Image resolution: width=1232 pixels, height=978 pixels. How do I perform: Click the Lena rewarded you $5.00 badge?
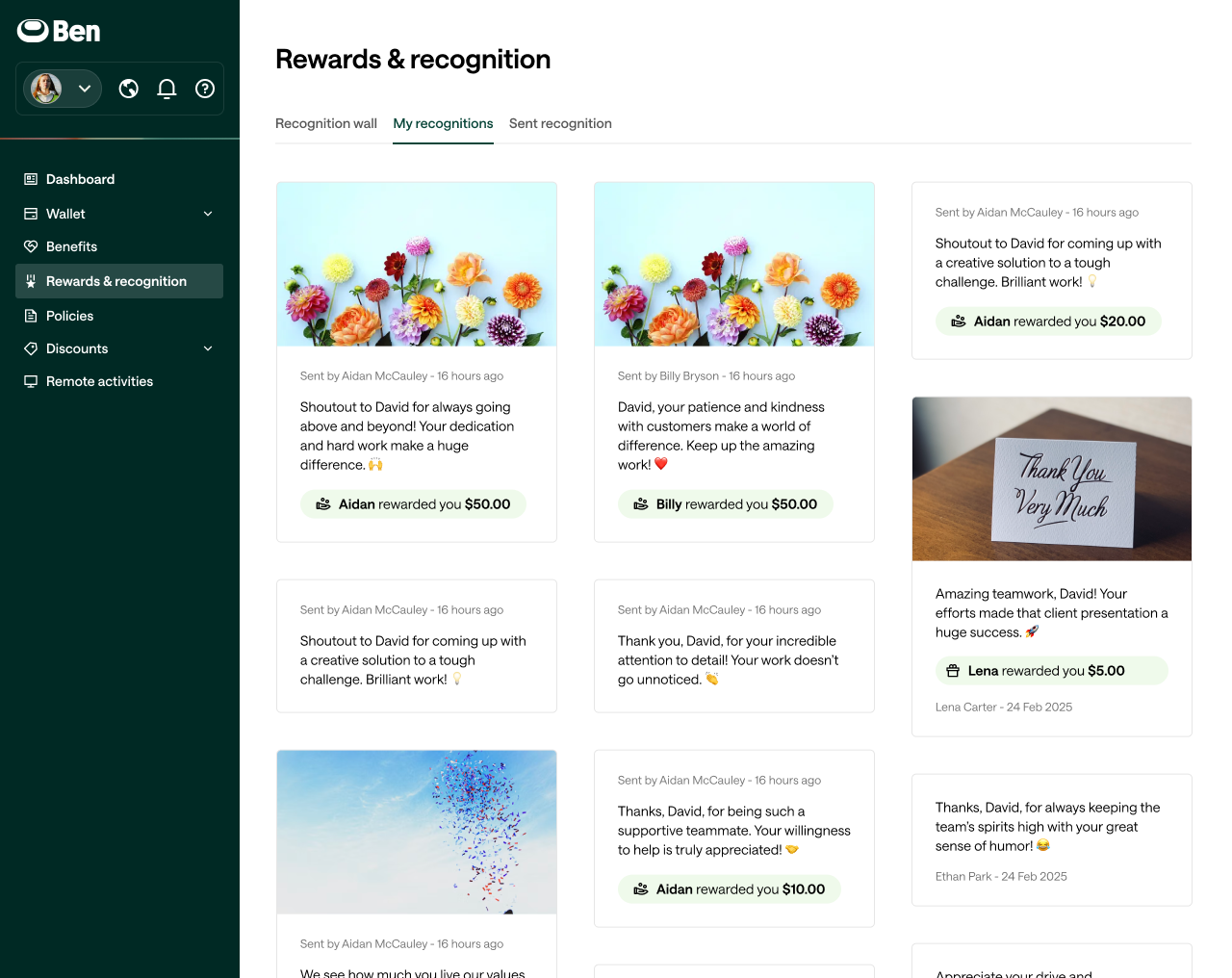pyautogui.click(x=1052, y=671)
